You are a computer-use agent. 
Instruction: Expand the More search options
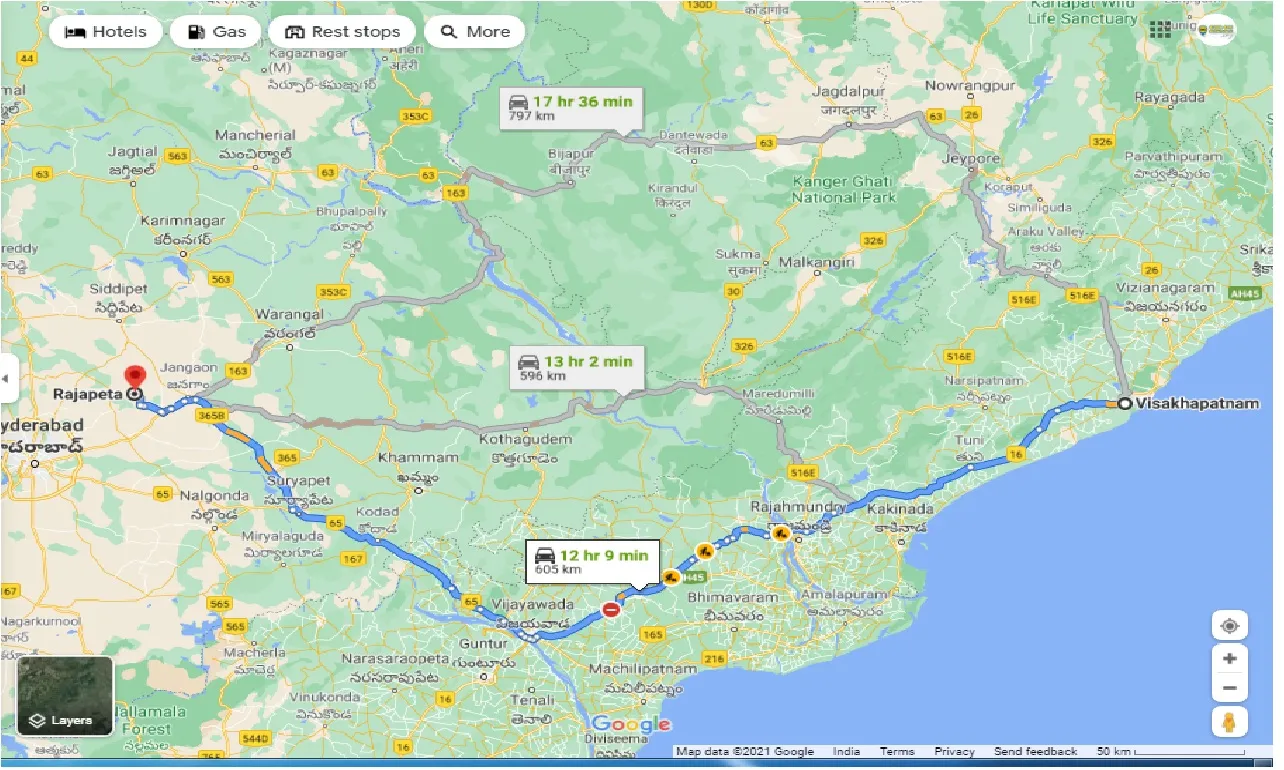(475, 32)
